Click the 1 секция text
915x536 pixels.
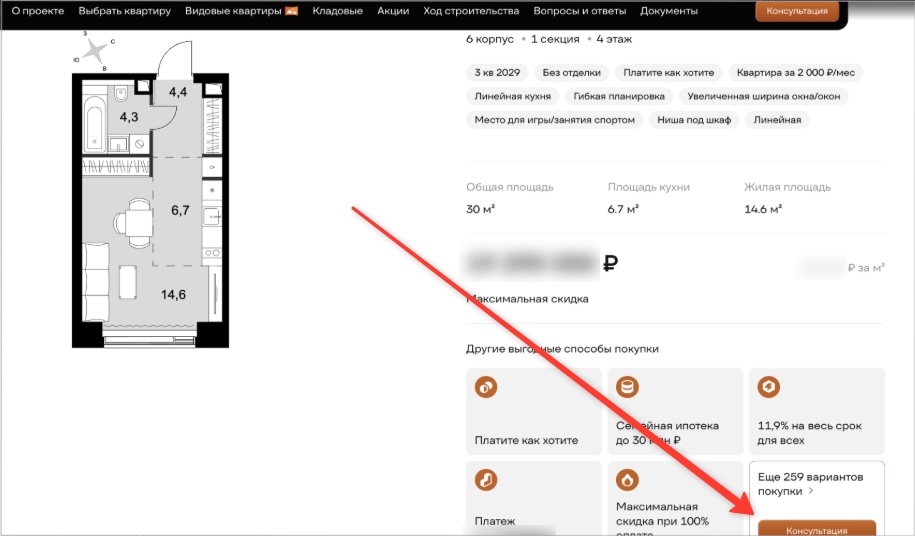coord(555,39)
